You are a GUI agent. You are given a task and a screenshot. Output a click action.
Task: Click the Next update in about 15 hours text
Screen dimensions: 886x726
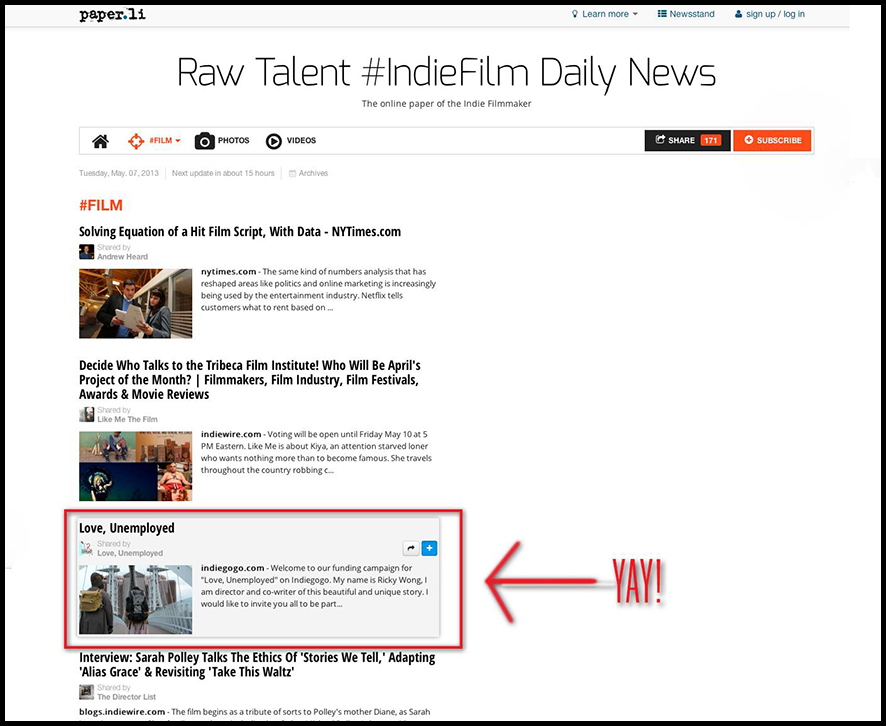coord(223,173)
